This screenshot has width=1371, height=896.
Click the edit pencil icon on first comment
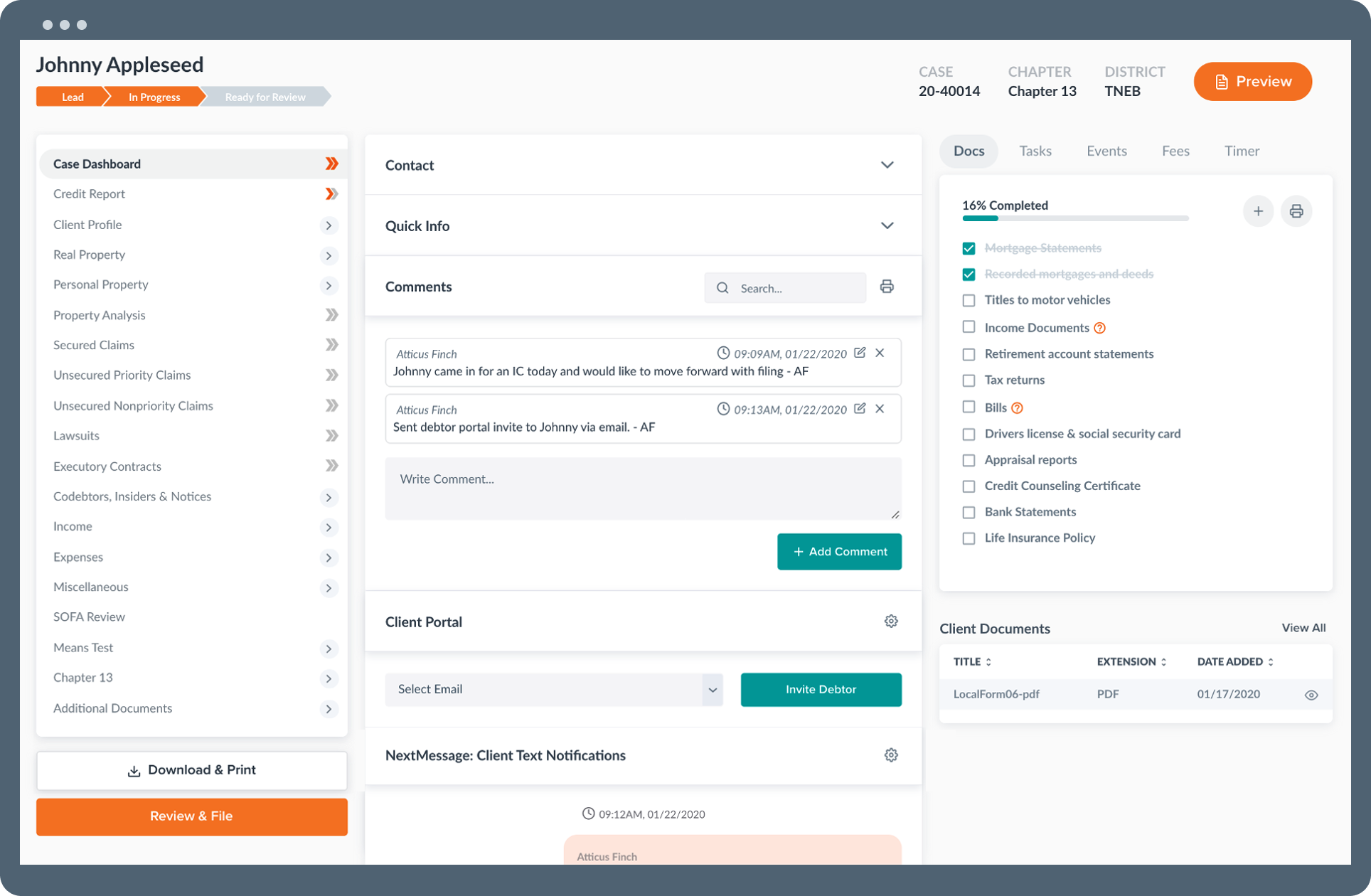coord(859,353)
